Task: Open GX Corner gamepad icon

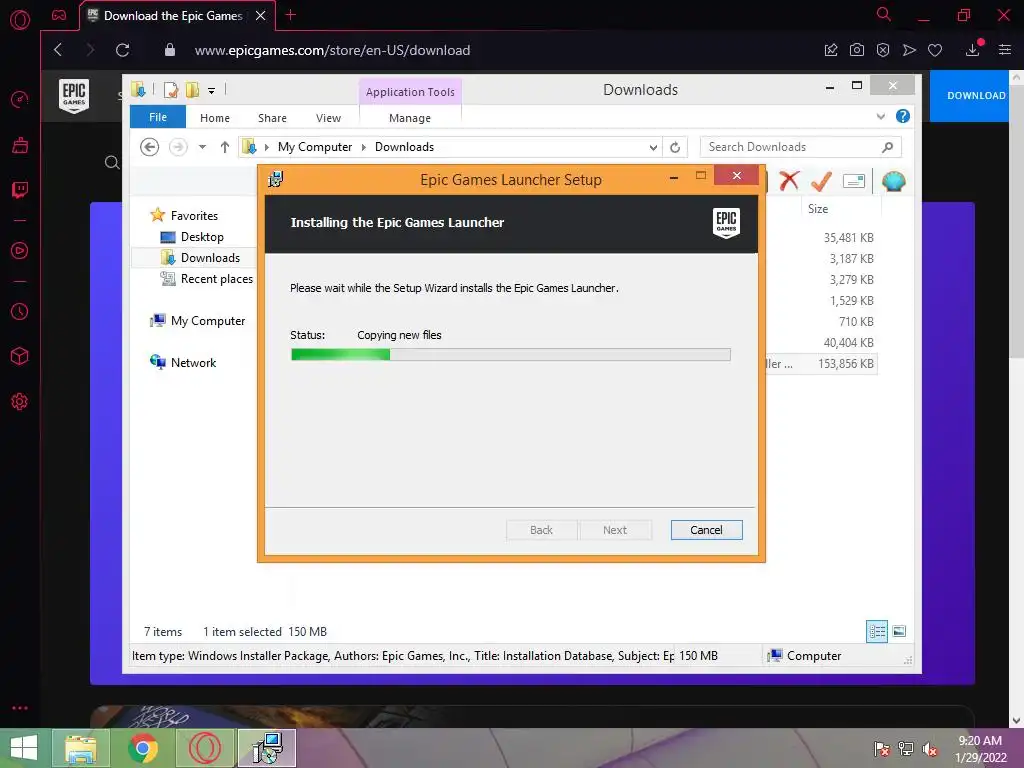Action: pos(59,15)
